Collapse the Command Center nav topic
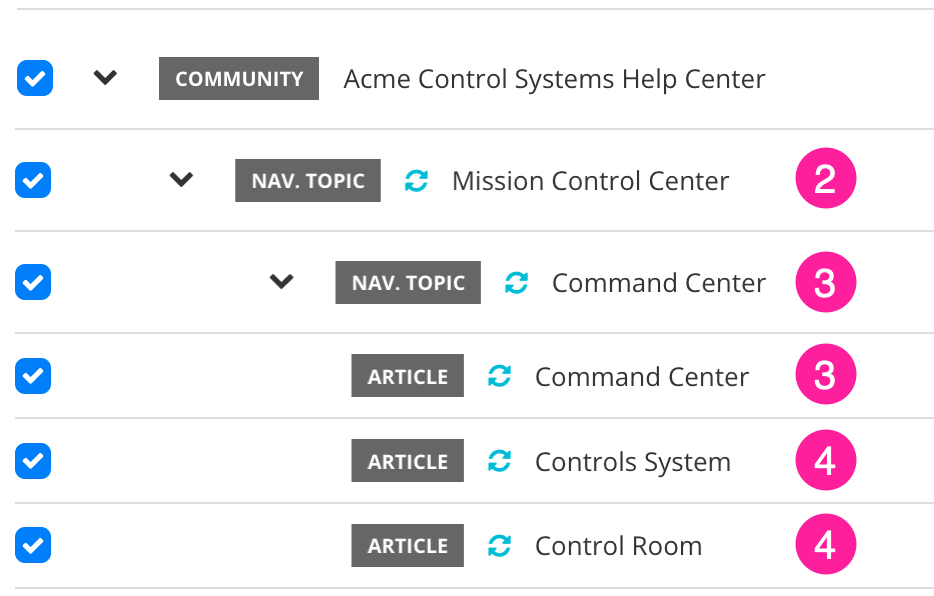 (282, 282)
